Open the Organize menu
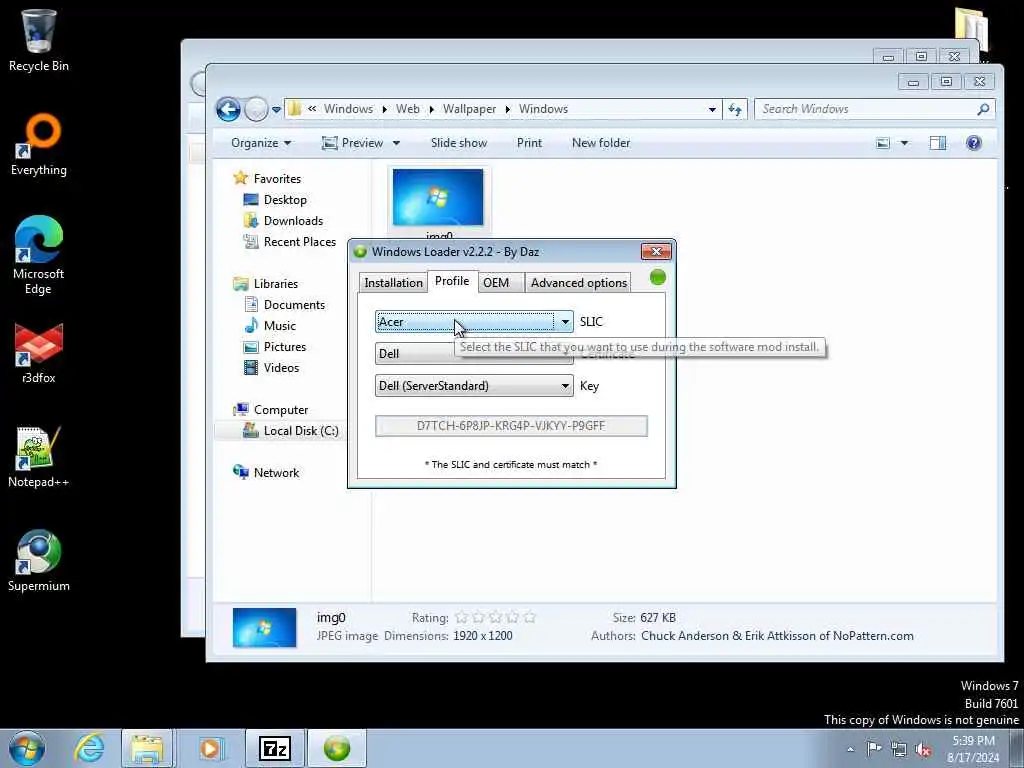This screenshot has width=1024, height=768. pyautogui.click(x=261, y=143)
